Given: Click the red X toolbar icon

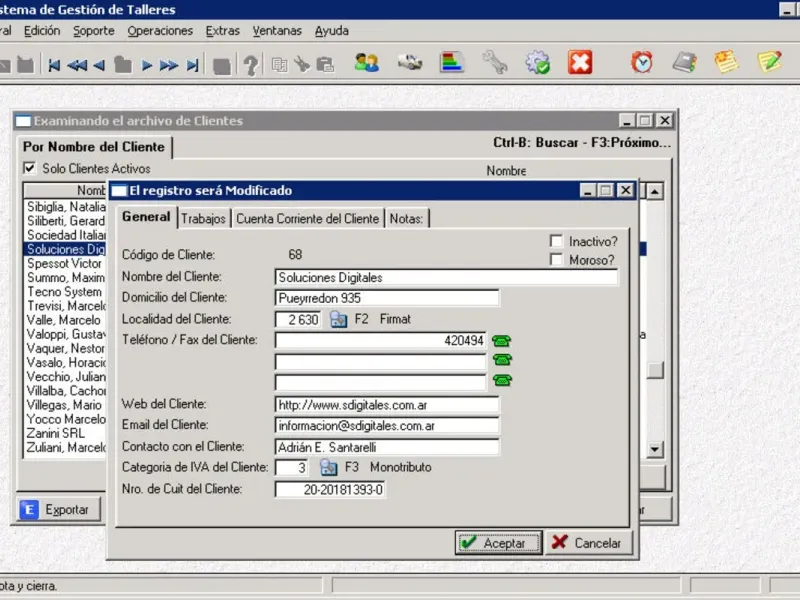Looking at the screenshot, I should pos(580,62).
